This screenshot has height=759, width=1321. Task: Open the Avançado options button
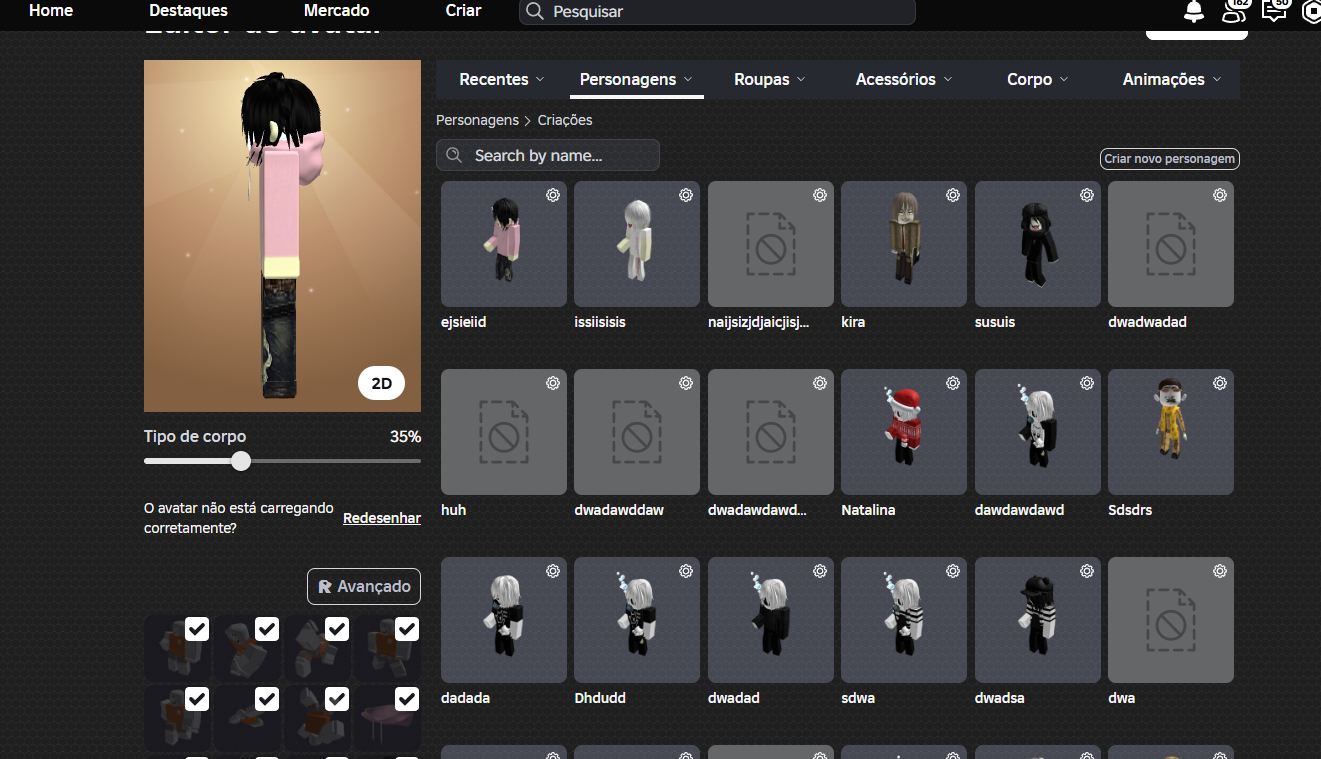[x=364, y=587]
